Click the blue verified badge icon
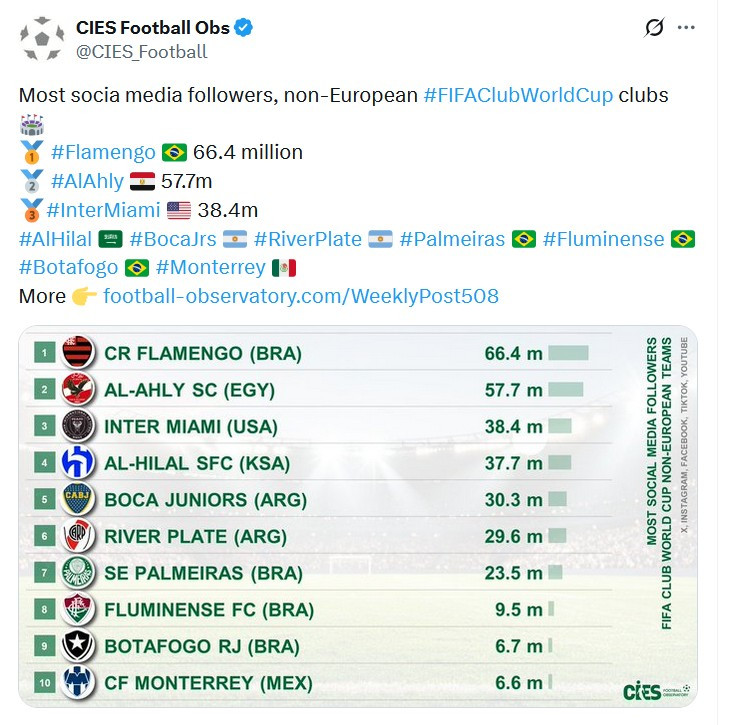Screen dimensions: 749x725 [x=244, y=28]
